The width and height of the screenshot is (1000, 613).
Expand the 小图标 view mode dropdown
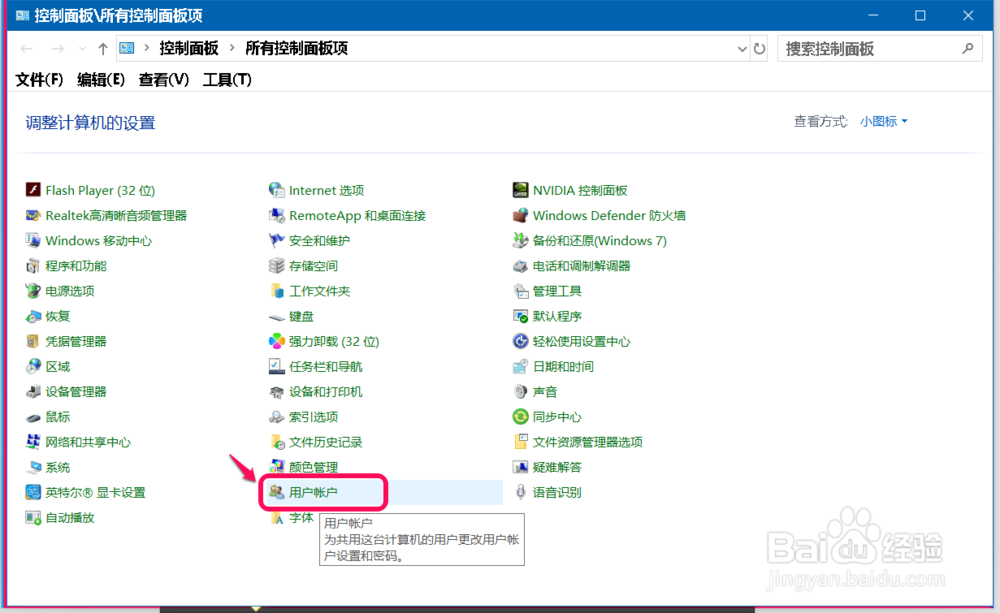tap(883, 121)
